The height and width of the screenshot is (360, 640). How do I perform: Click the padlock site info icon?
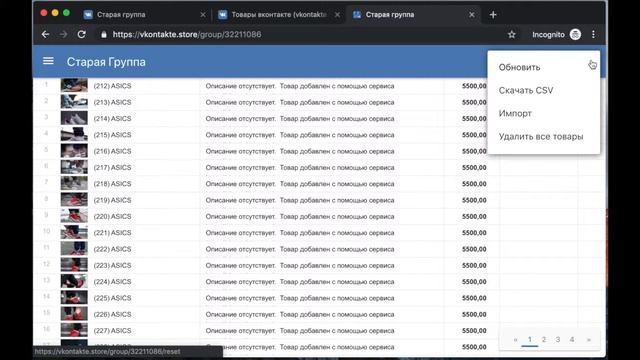(104, 35)
